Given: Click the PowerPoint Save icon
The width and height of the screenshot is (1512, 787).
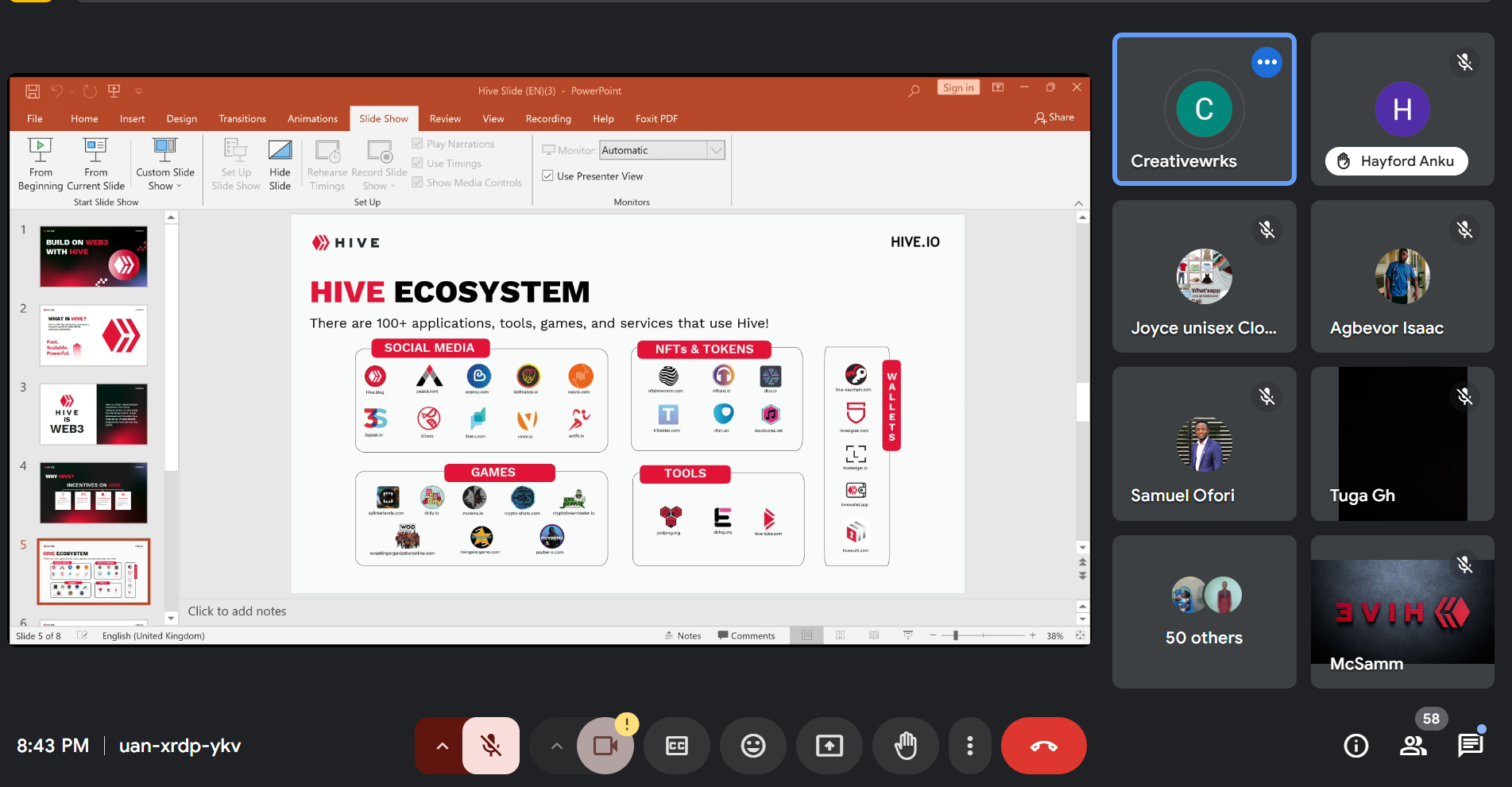Looking at the screenshot, I should pos(33,91).
